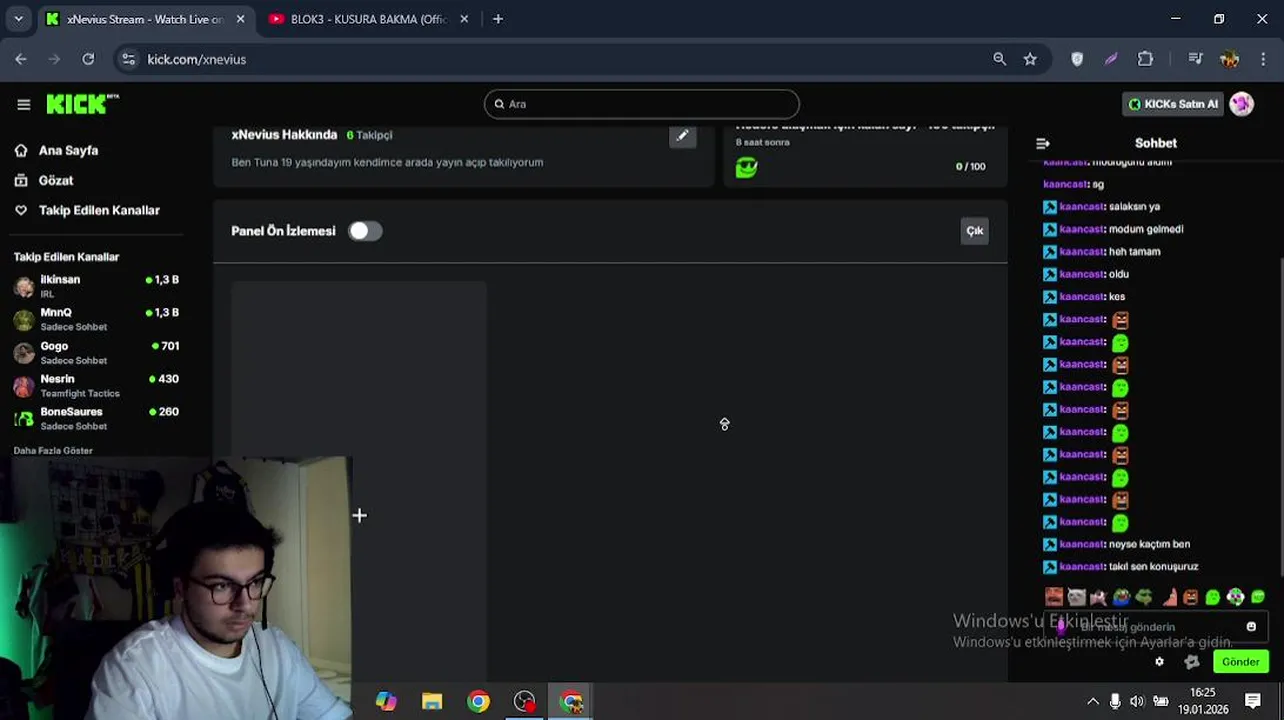Open Takip Edilen Kanallar menu item

99,210
